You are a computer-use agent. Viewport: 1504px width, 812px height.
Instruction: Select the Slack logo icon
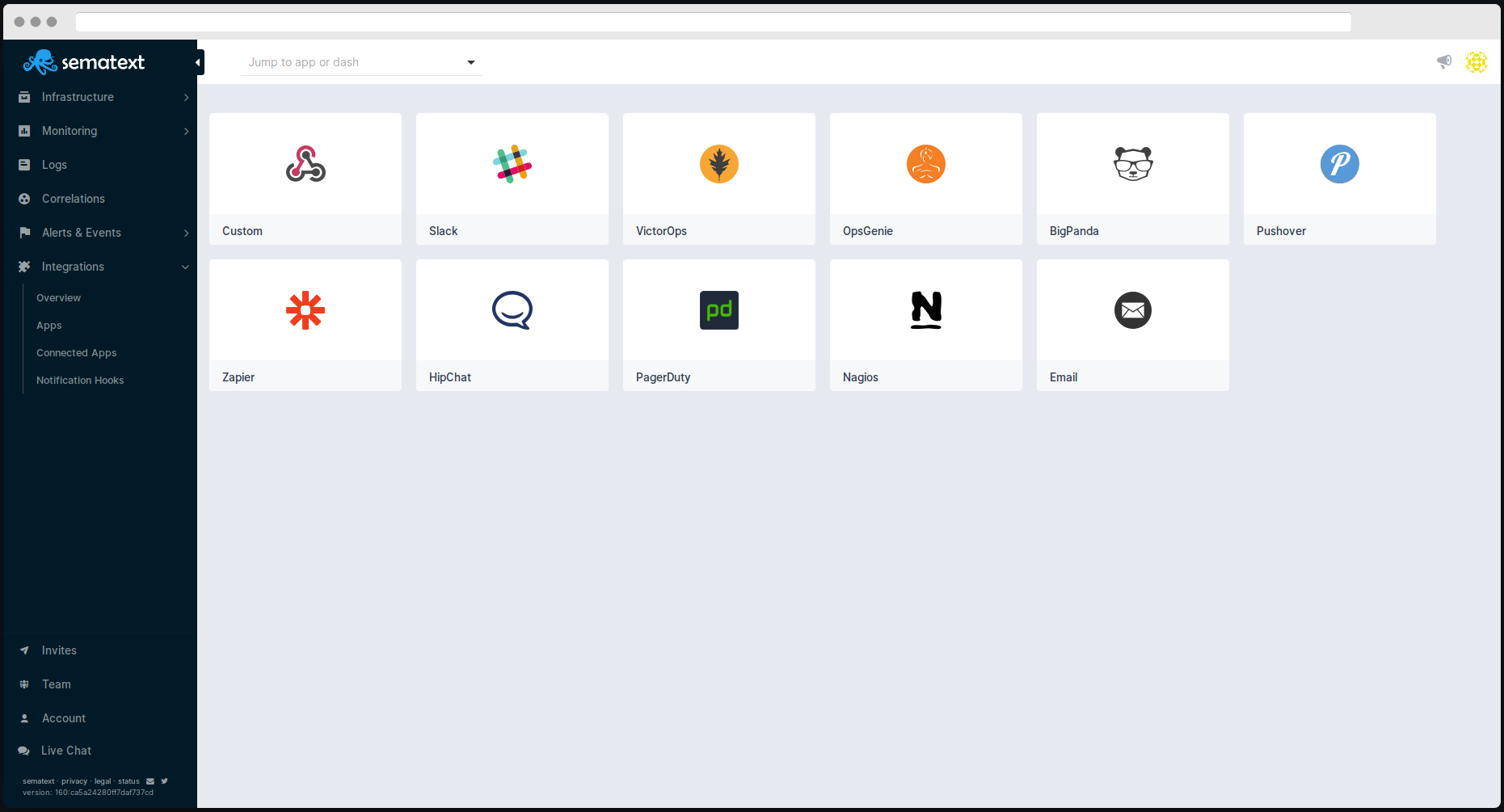tap(512, 164)
